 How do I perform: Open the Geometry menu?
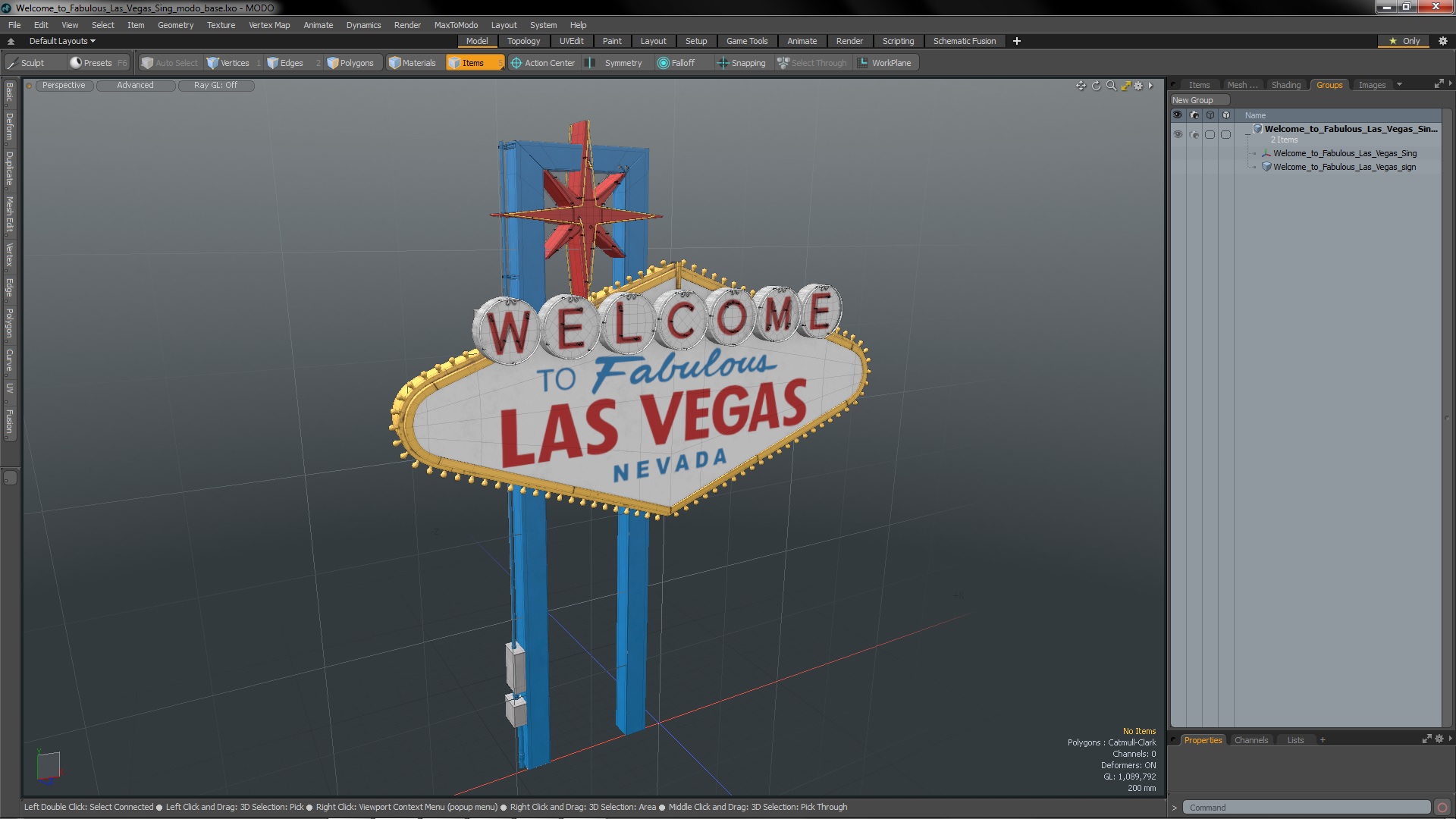pos(175,25)
